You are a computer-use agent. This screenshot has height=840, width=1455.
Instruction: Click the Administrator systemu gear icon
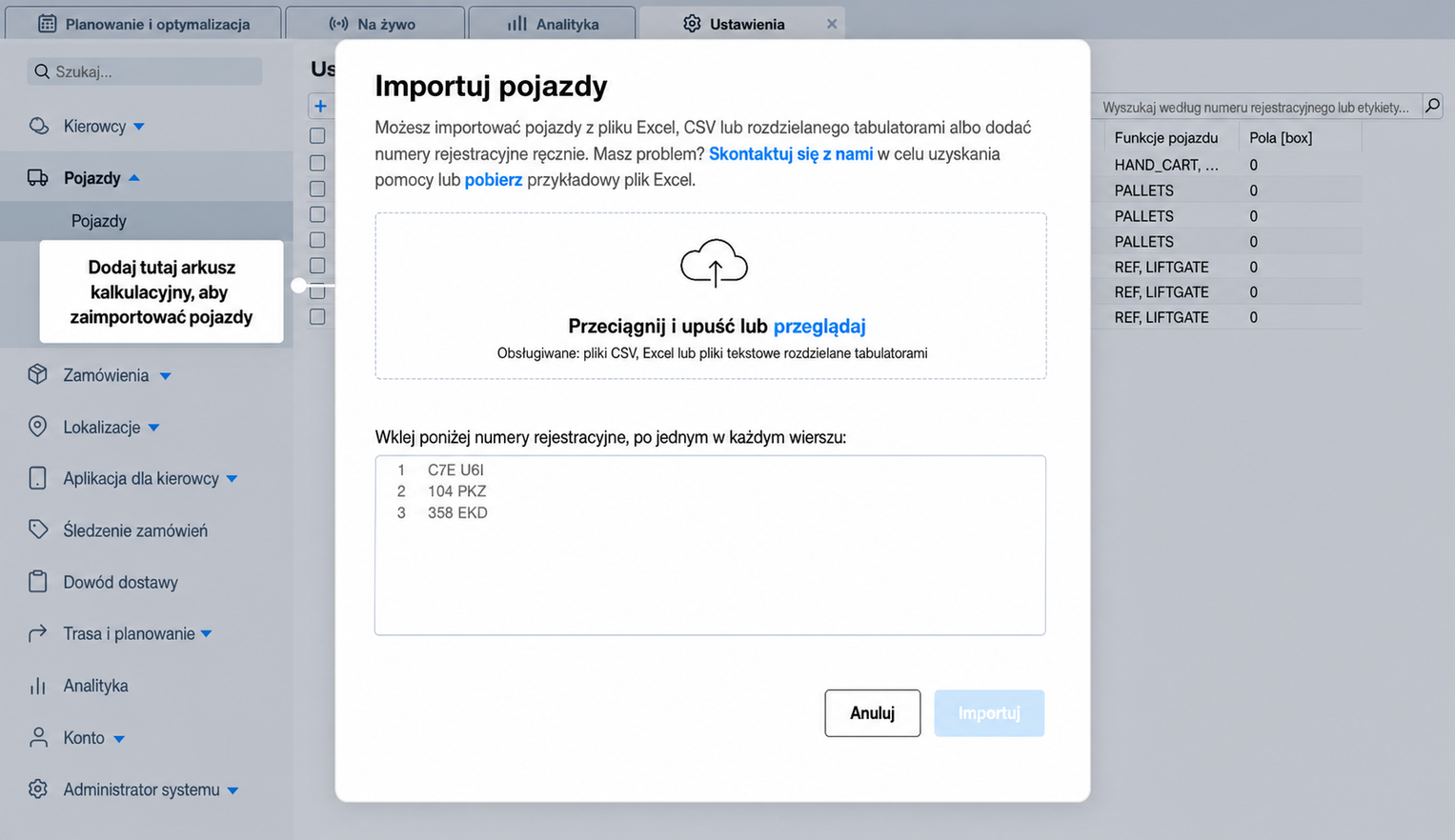(38, 790)
